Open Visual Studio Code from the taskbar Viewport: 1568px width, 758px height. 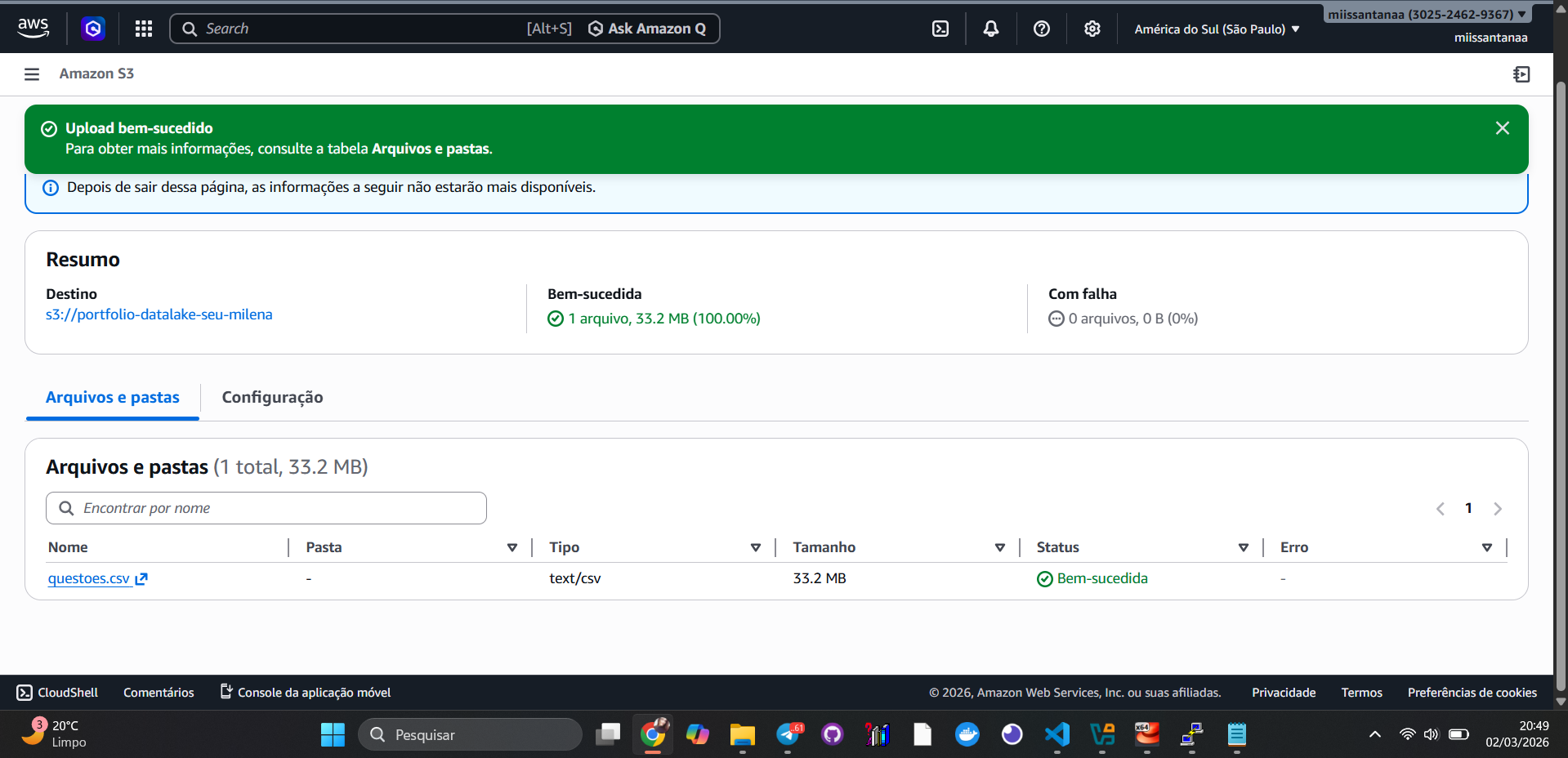[1057, 734]
